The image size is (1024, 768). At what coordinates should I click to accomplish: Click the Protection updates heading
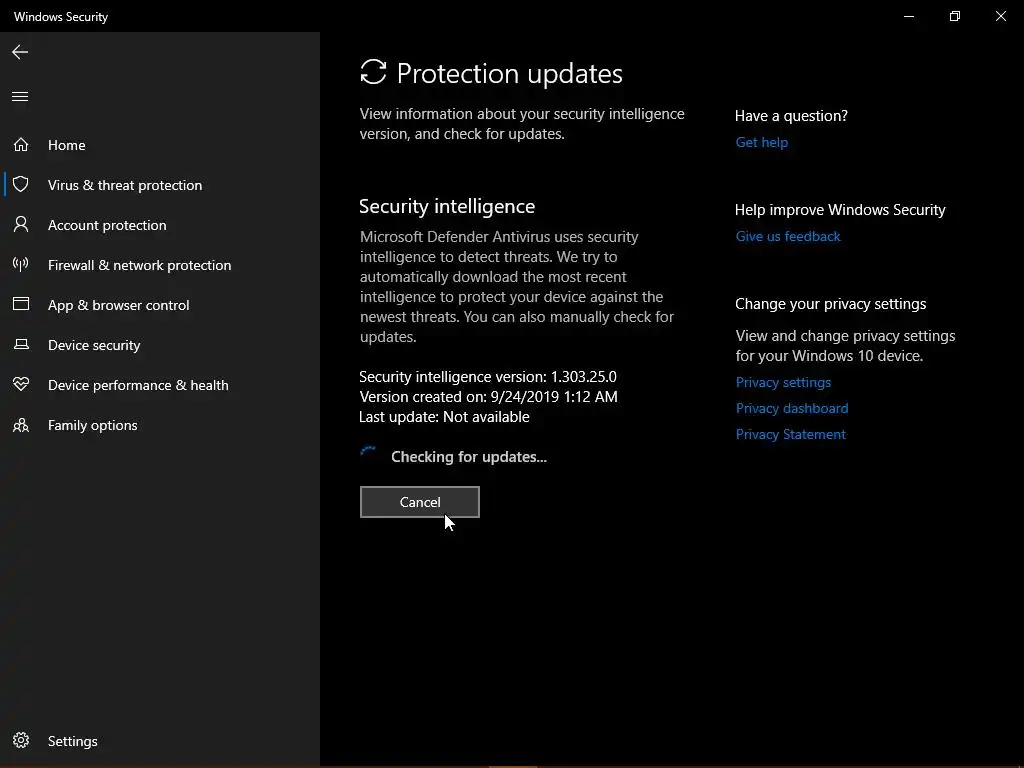pyautogui.click(x=509, y=73)
